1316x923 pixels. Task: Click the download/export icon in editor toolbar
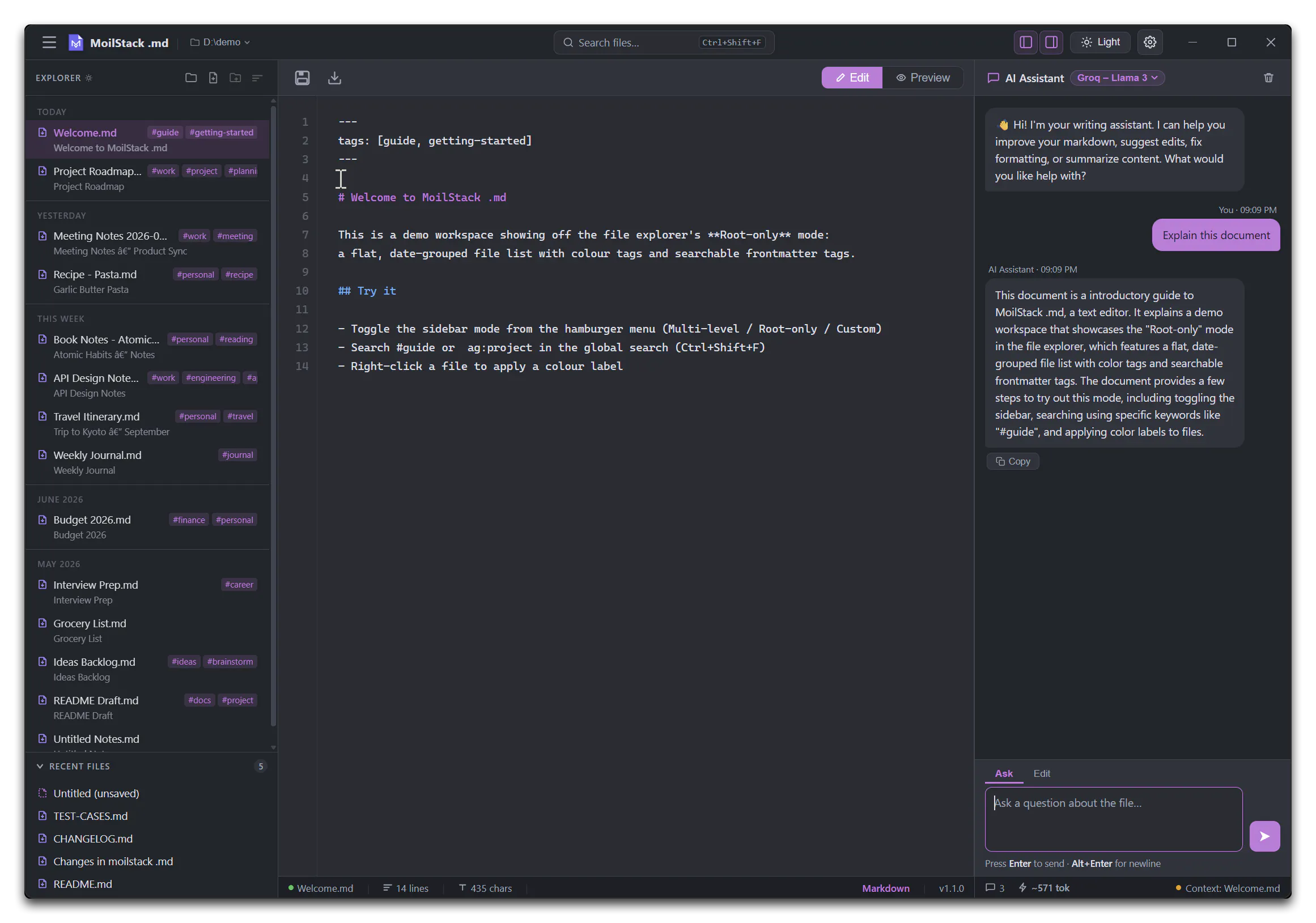pyautogui.click(x=335, y=78)
